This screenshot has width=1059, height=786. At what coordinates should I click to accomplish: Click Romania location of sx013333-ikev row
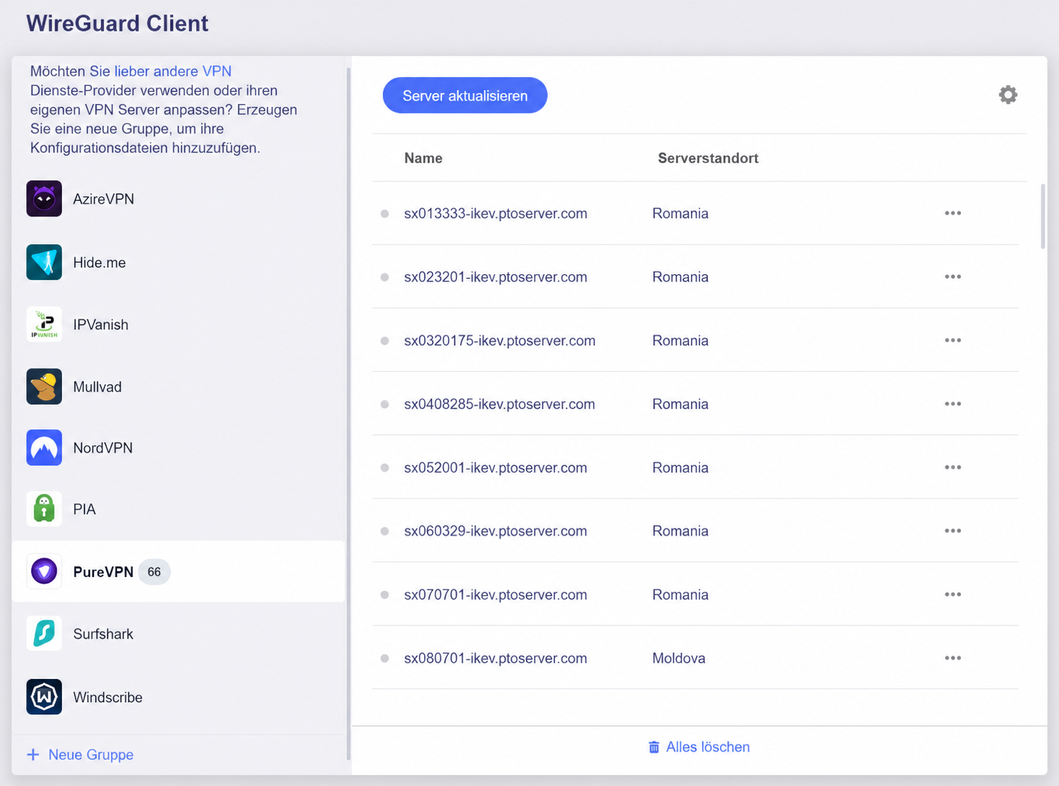[680, 213]
